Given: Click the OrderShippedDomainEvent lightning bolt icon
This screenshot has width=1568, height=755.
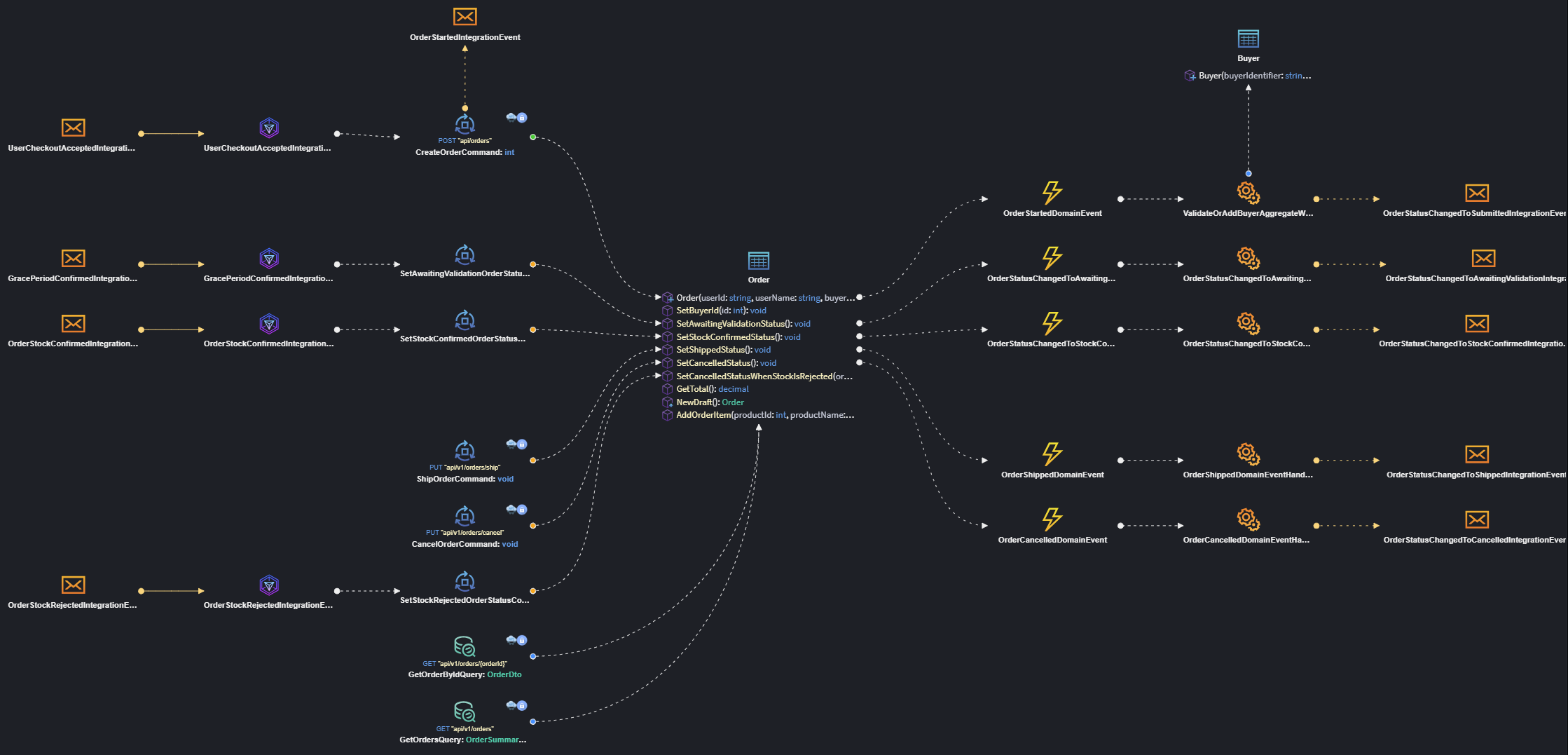Looking at the screenshot, I should (x=1052, y=455).
